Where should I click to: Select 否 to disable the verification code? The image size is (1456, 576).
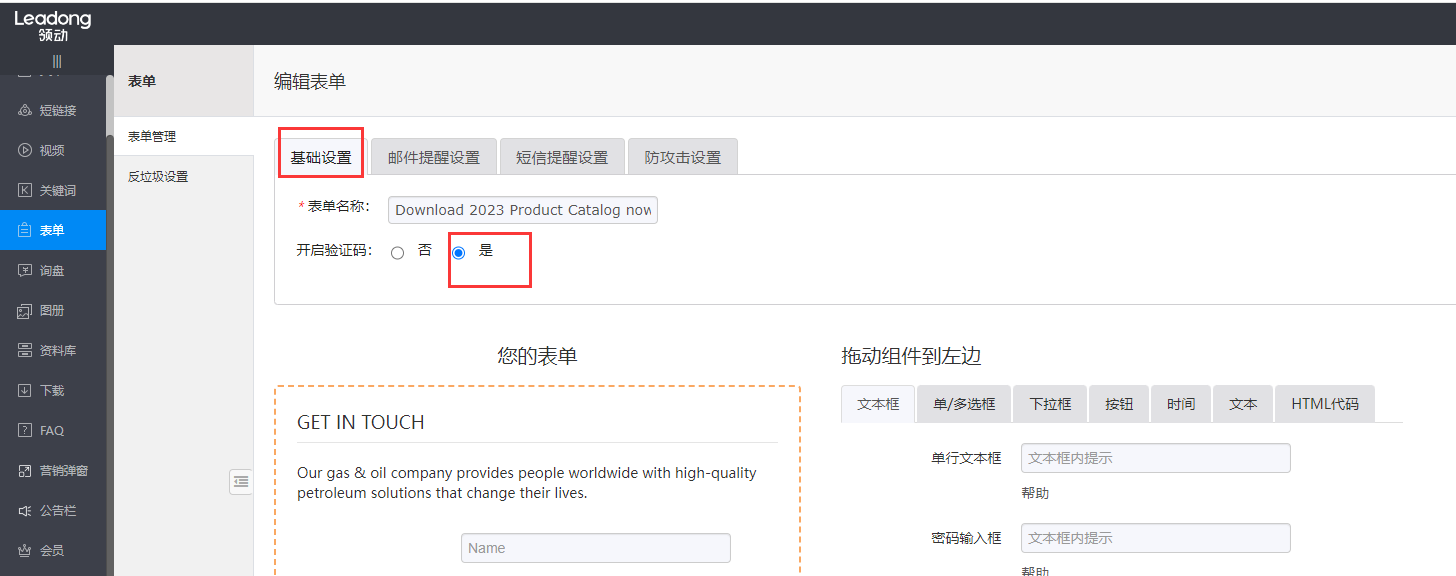(398, 253)
